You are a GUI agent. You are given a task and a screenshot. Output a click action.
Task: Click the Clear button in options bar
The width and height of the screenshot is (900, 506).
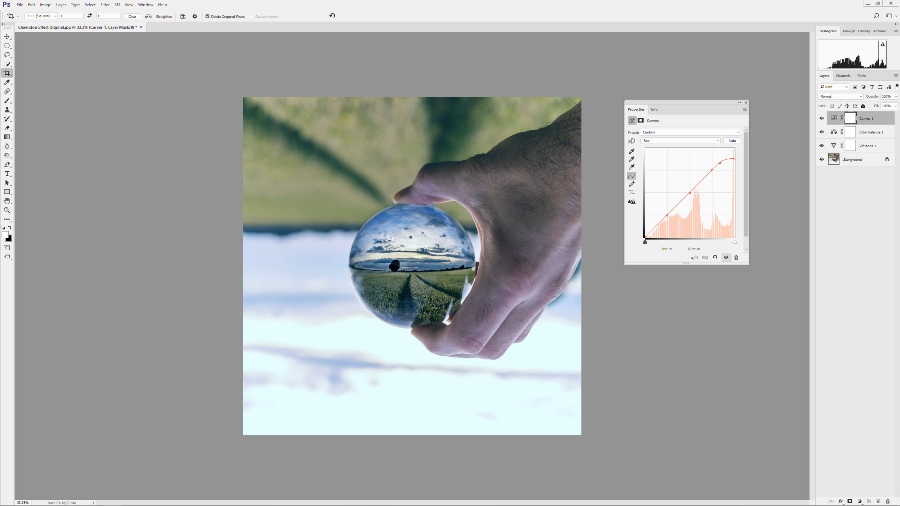pyautogui.click(x=132, y=16)
